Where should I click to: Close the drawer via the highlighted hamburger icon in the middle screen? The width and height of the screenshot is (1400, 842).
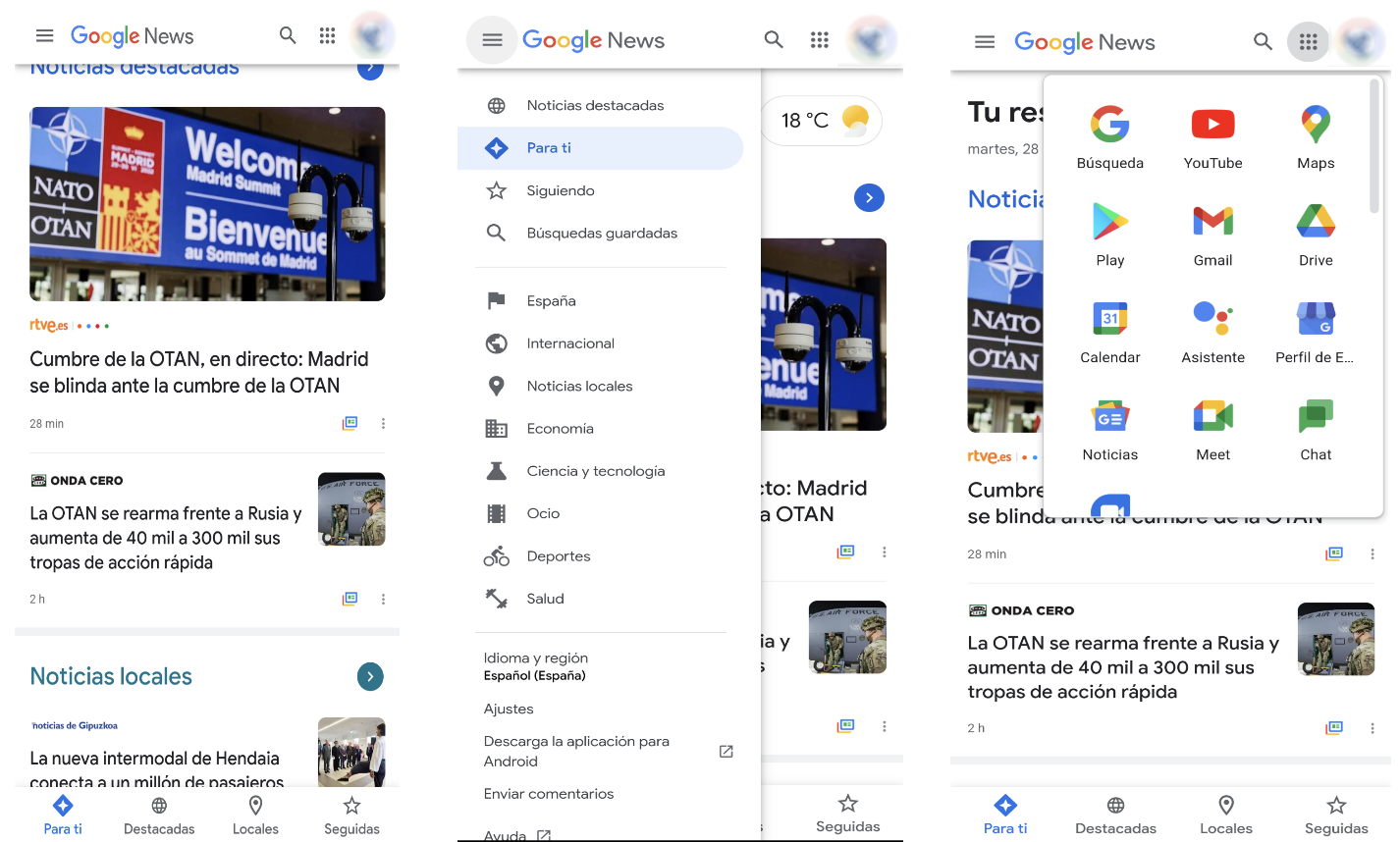[492, 40]
